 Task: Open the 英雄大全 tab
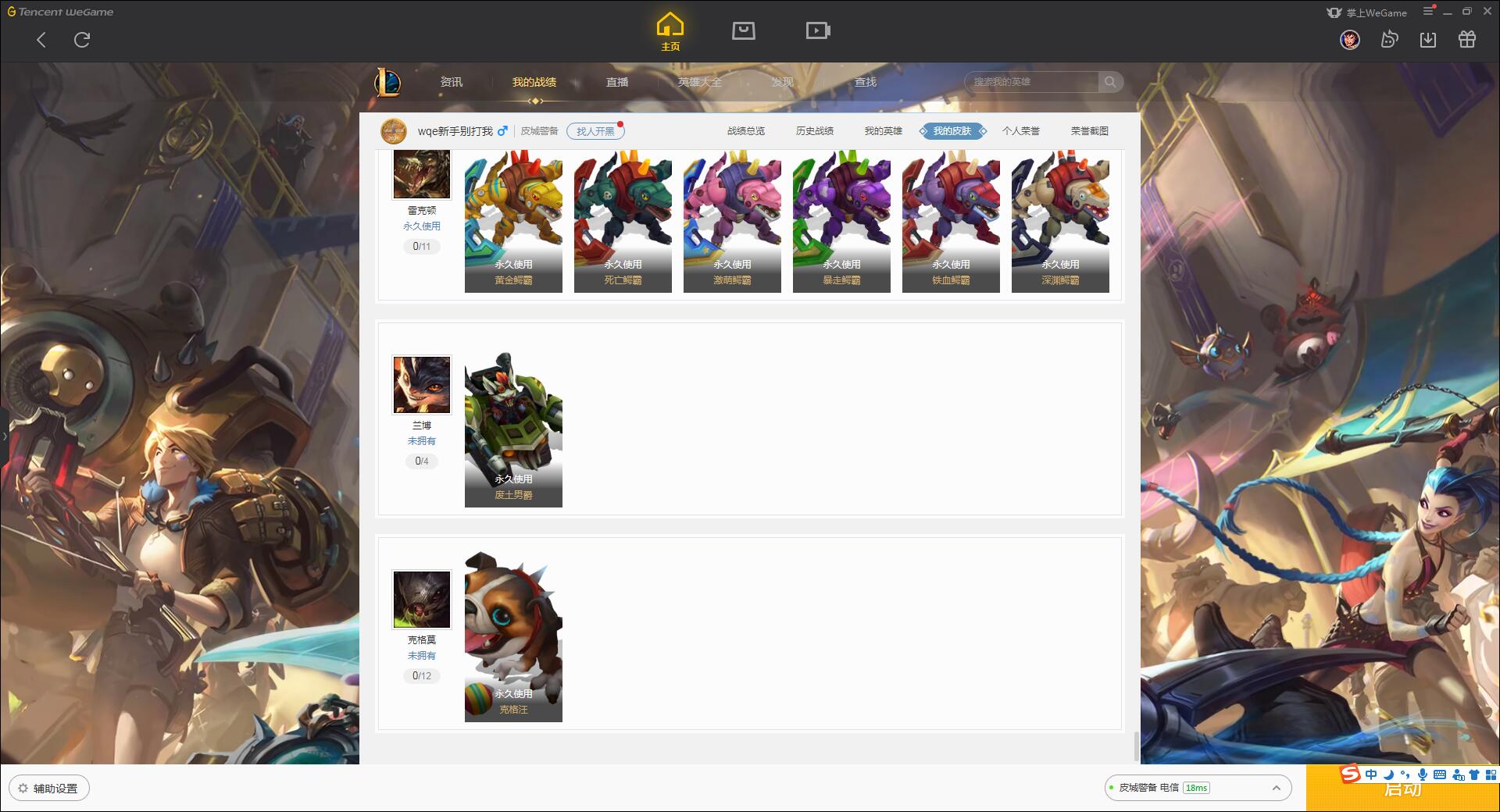700,82
